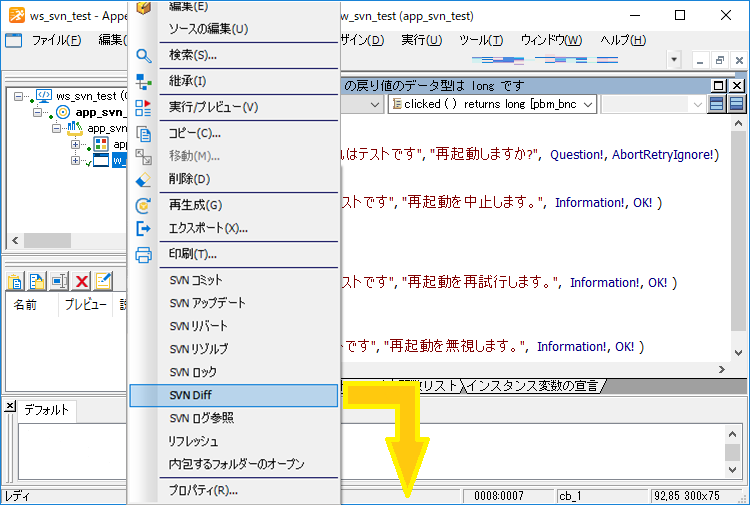Select SVN リゾルブ in context menu
Screen dimensions: 750x510
coord(199,349)
